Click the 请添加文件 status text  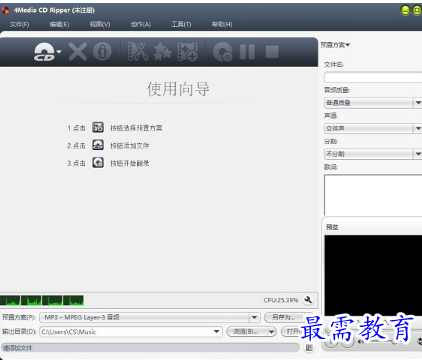pos(17,348)
